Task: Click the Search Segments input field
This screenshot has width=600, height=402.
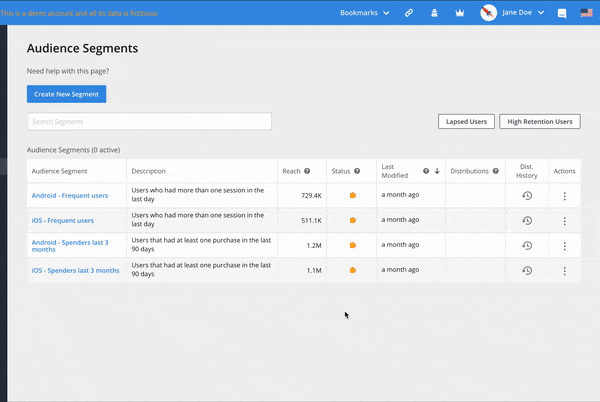Action: [x=150, y=122]
